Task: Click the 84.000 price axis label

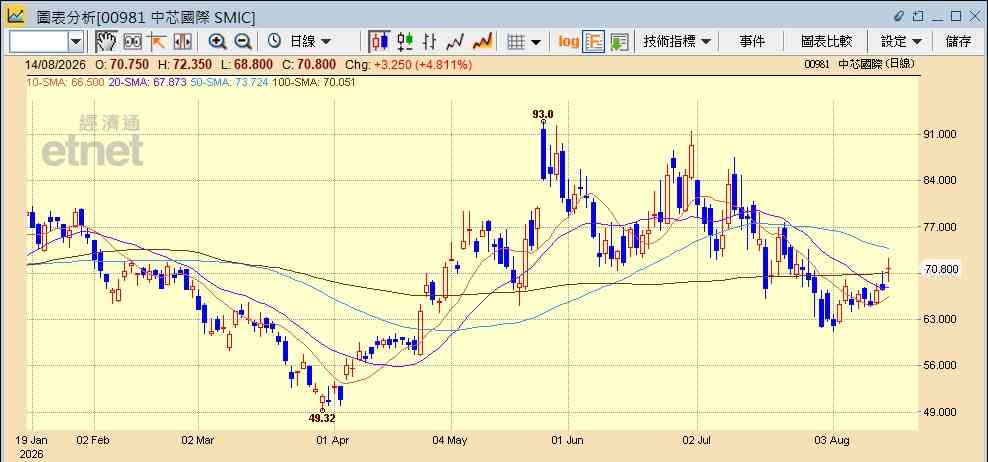Action: coord(939,180)
